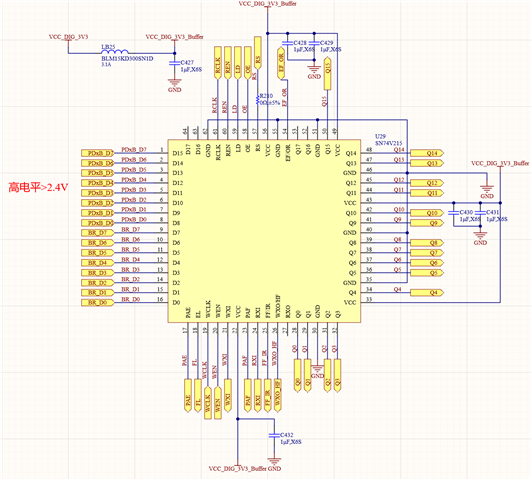Click the VCC_DIG_3V3 power label
The width and height of the screenshot is (532, 480).
coord(69,37)
